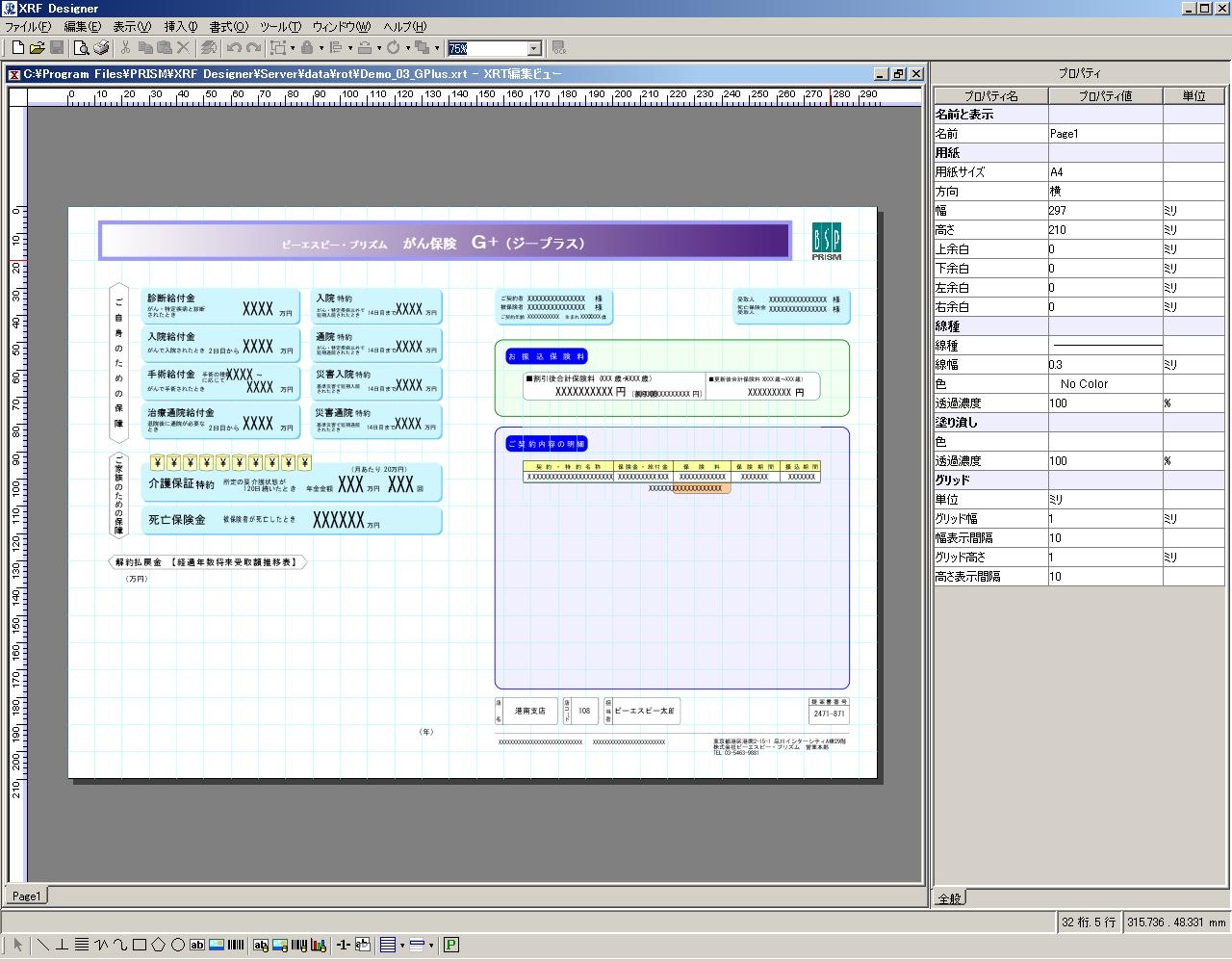Click the Open file folder icon
The width and height of the screenshot is (1232, 961).
38,47
